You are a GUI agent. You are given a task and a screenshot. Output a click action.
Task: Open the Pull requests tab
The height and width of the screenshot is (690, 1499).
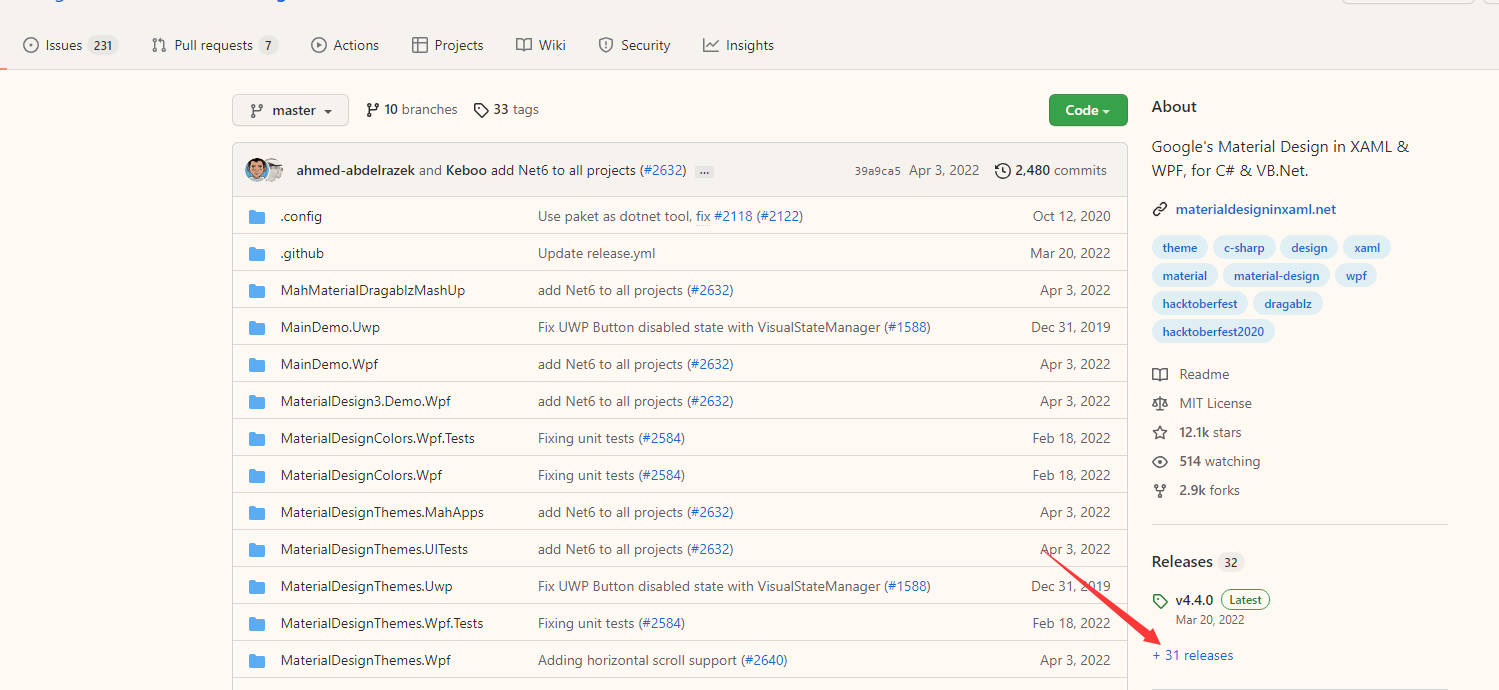214,45
